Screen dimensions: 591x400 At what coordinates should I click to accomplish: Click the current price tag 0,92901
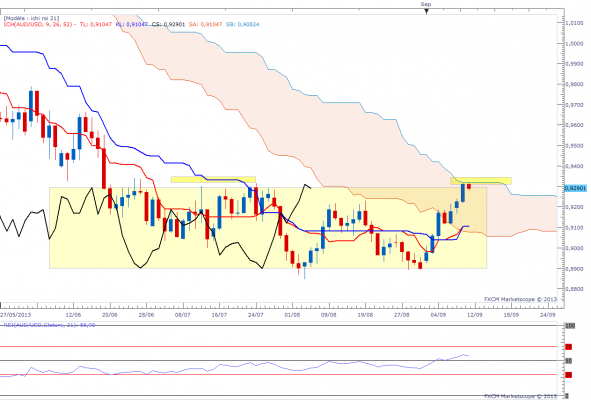pyautogui.click(x=576, y=188)
